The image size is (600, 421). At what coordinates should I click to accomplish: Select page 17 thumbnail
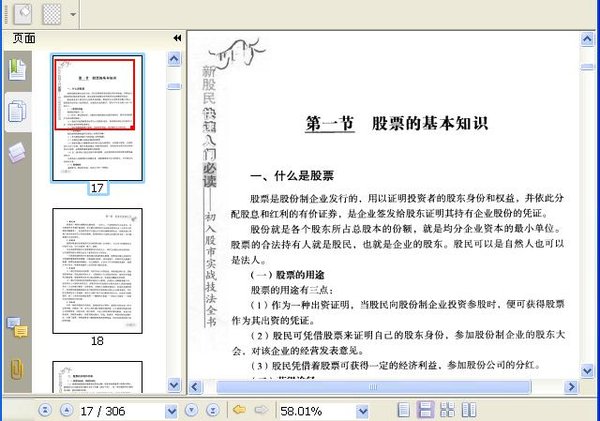pos(98,118)
